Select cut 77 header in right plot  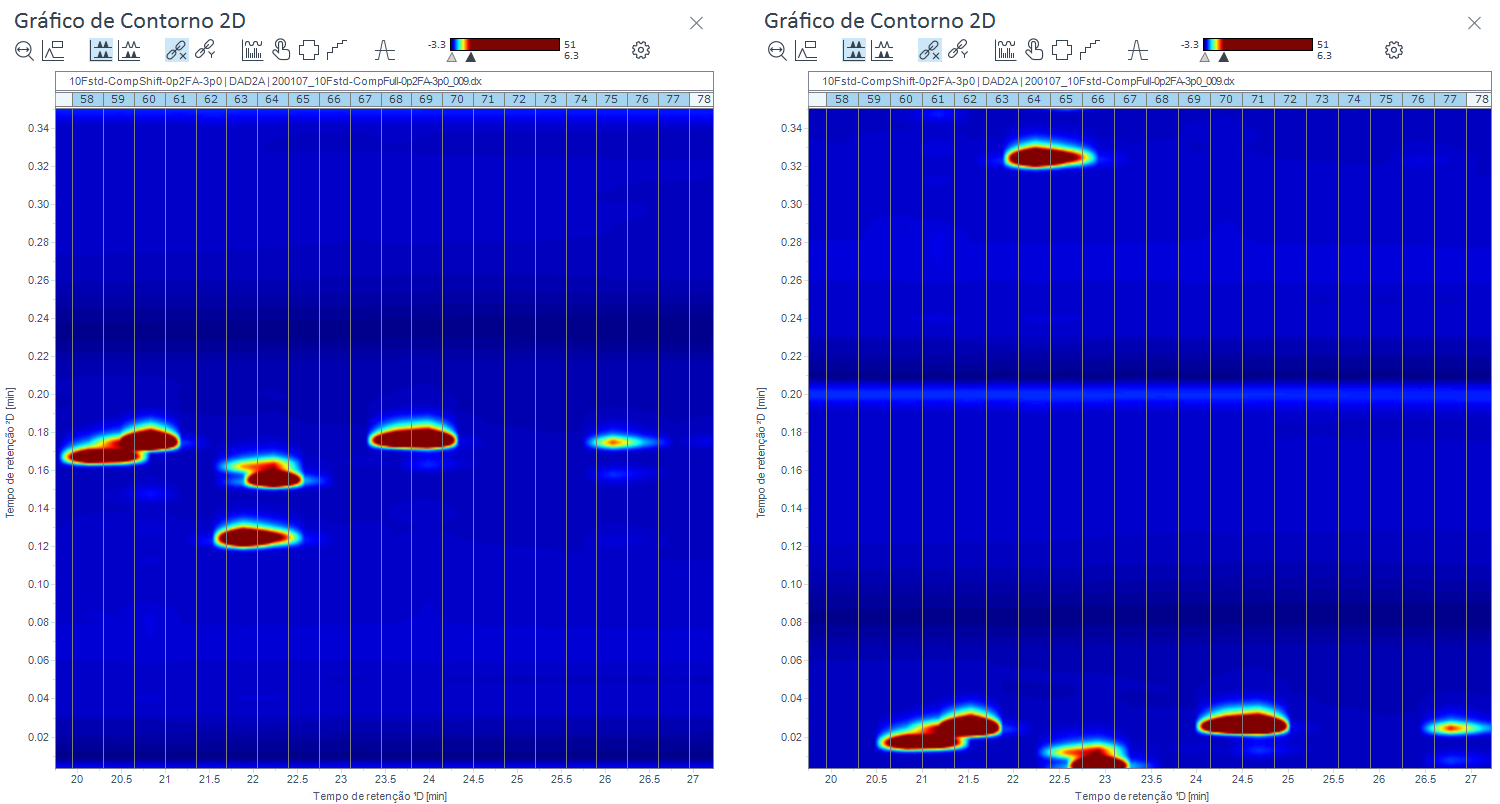point(1450,99)
